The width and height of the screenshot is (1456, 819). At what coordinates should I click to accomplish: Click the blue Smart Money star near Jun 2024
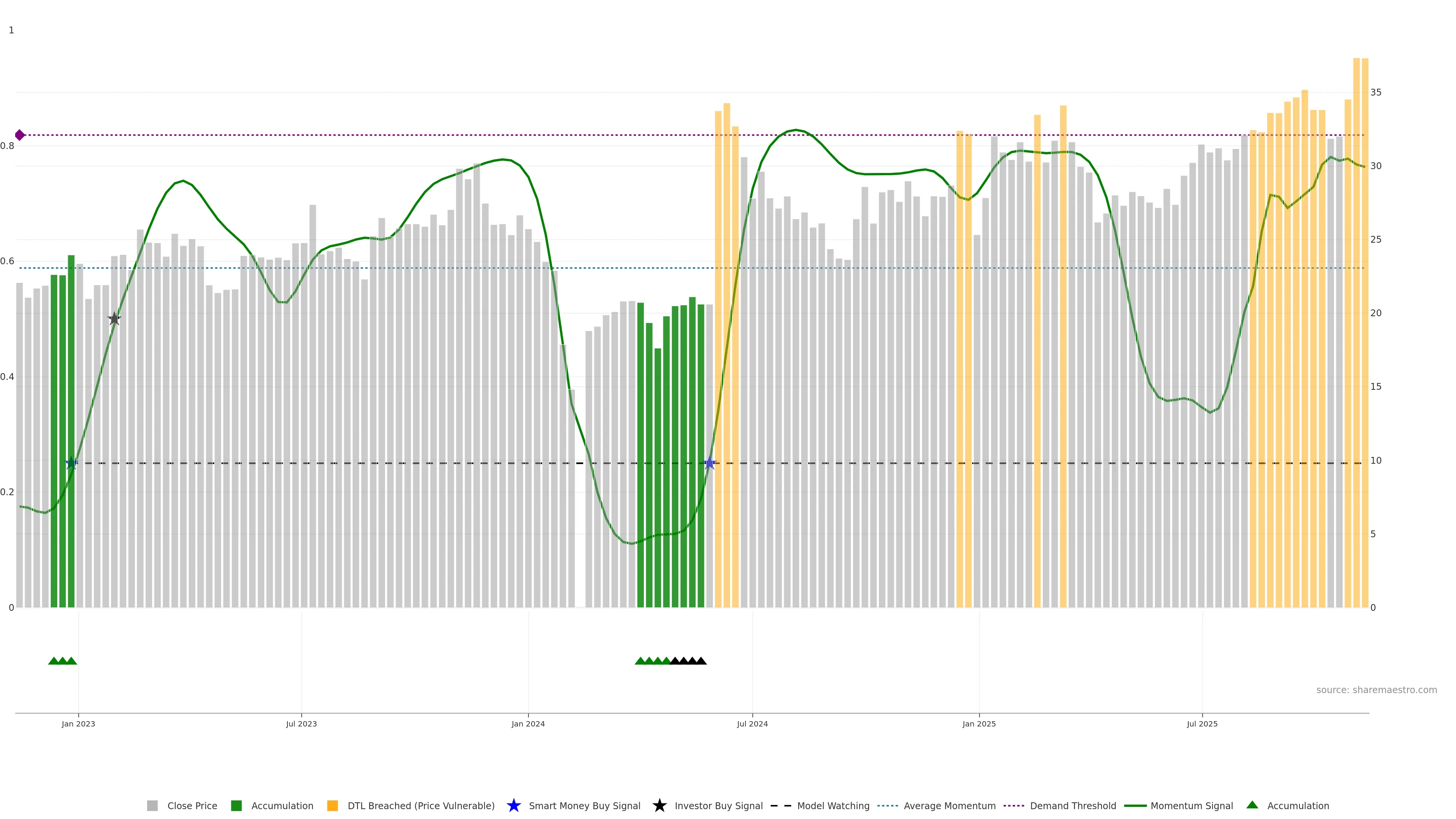click(x=710, y=463)
